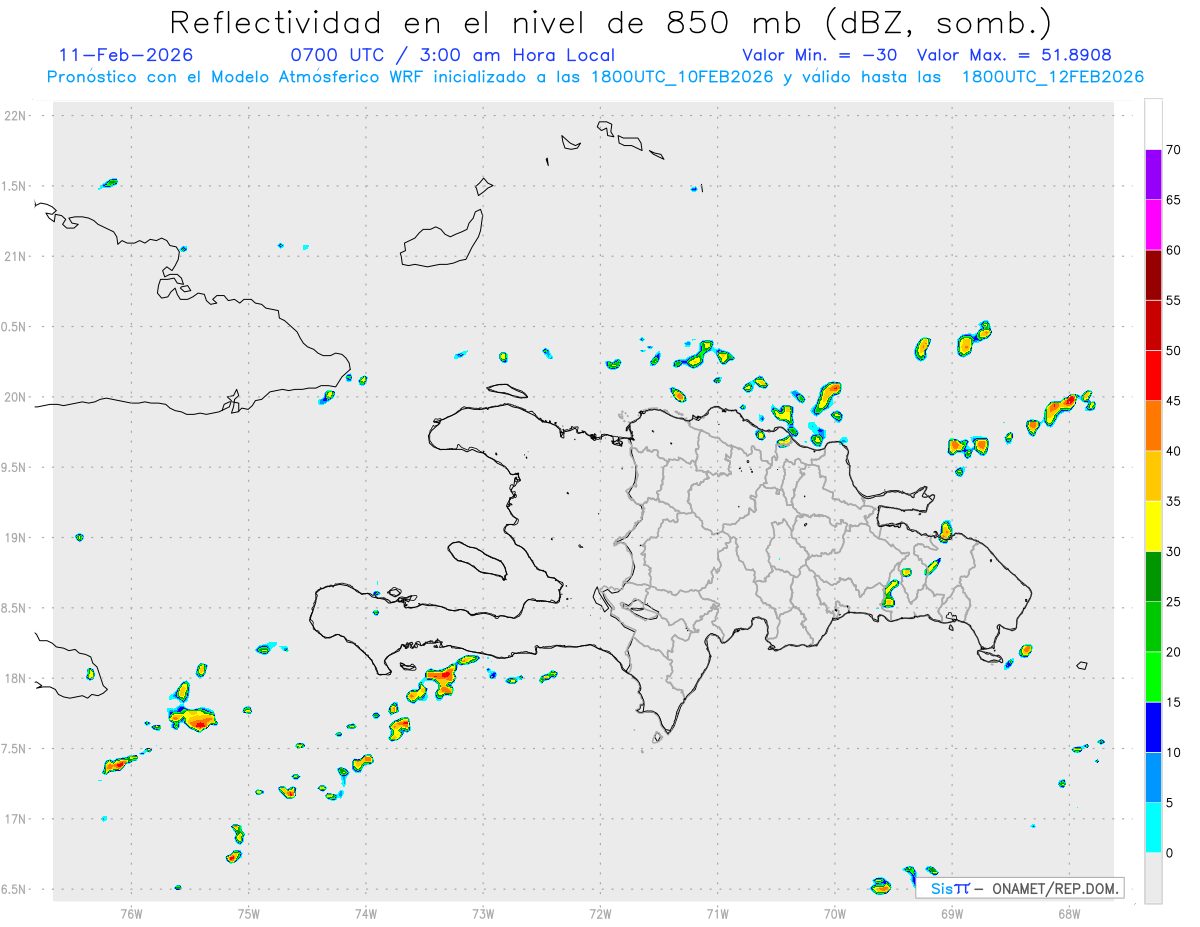Click longitude label '68W'

1069,913
